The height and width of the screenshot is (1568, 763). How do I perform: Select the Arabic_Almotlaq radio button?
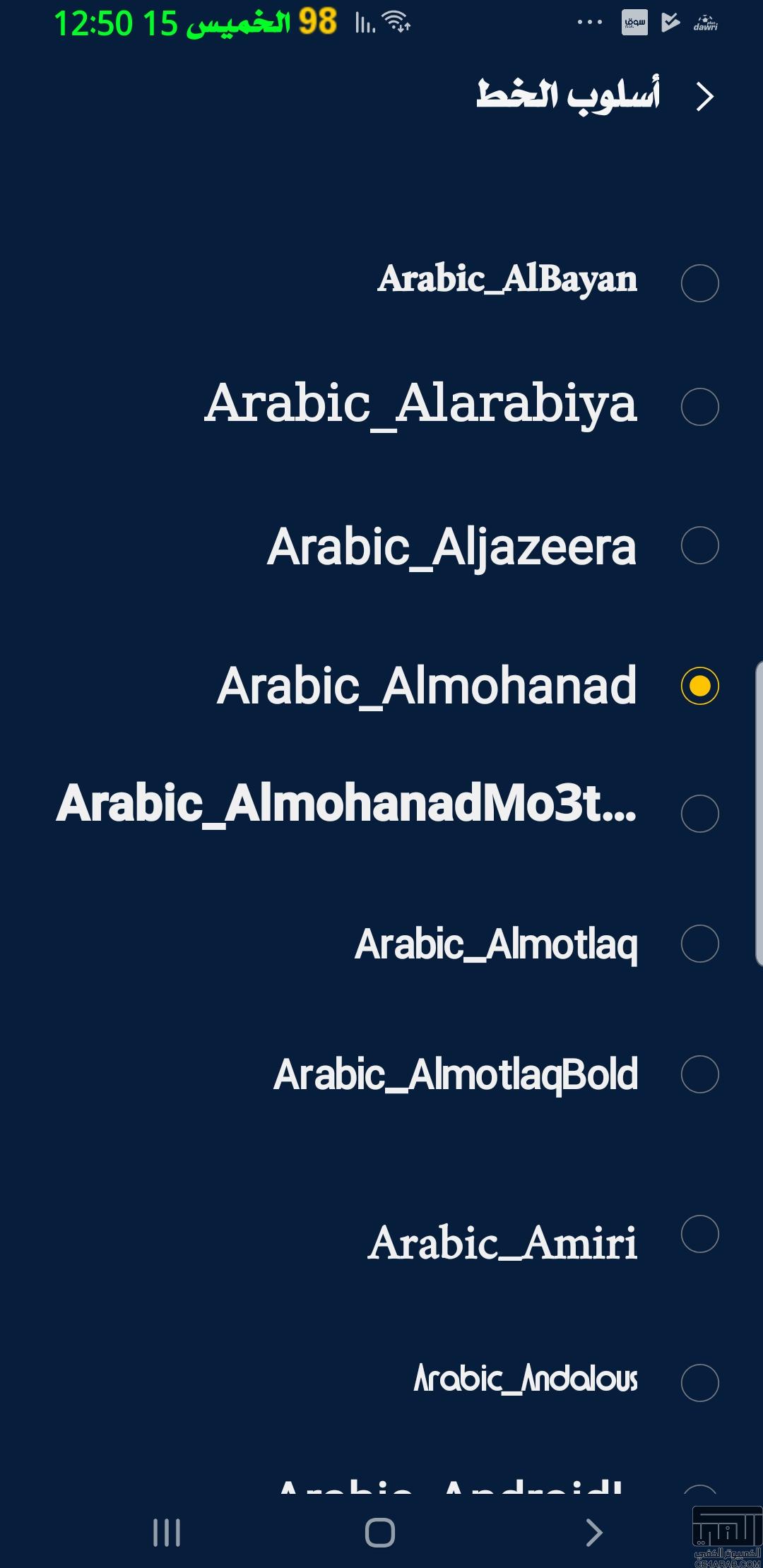(699, 944)
